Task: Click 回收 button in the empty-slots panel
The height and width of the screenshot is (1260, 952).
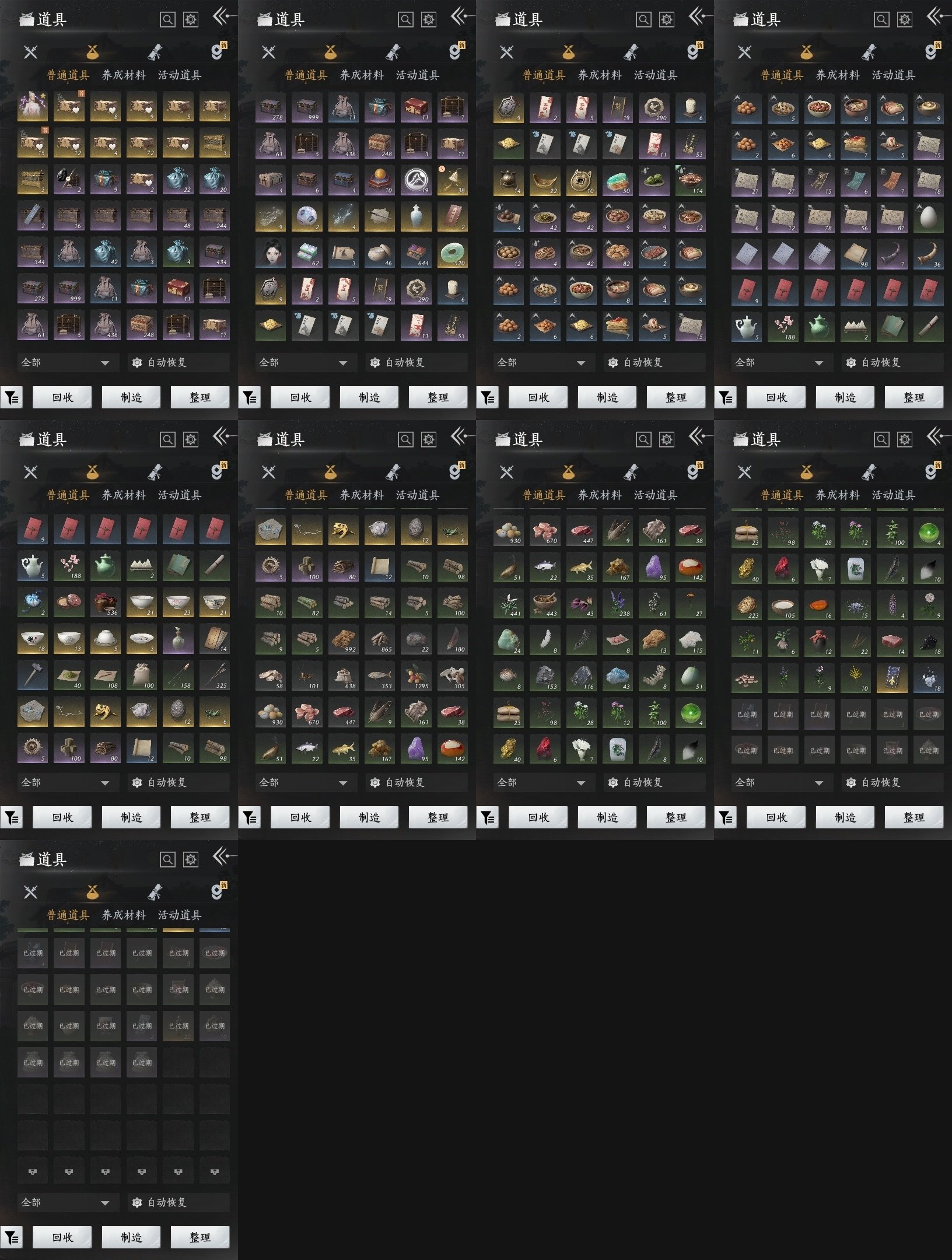Action: pyautogui.click(x=62, y=1237)
